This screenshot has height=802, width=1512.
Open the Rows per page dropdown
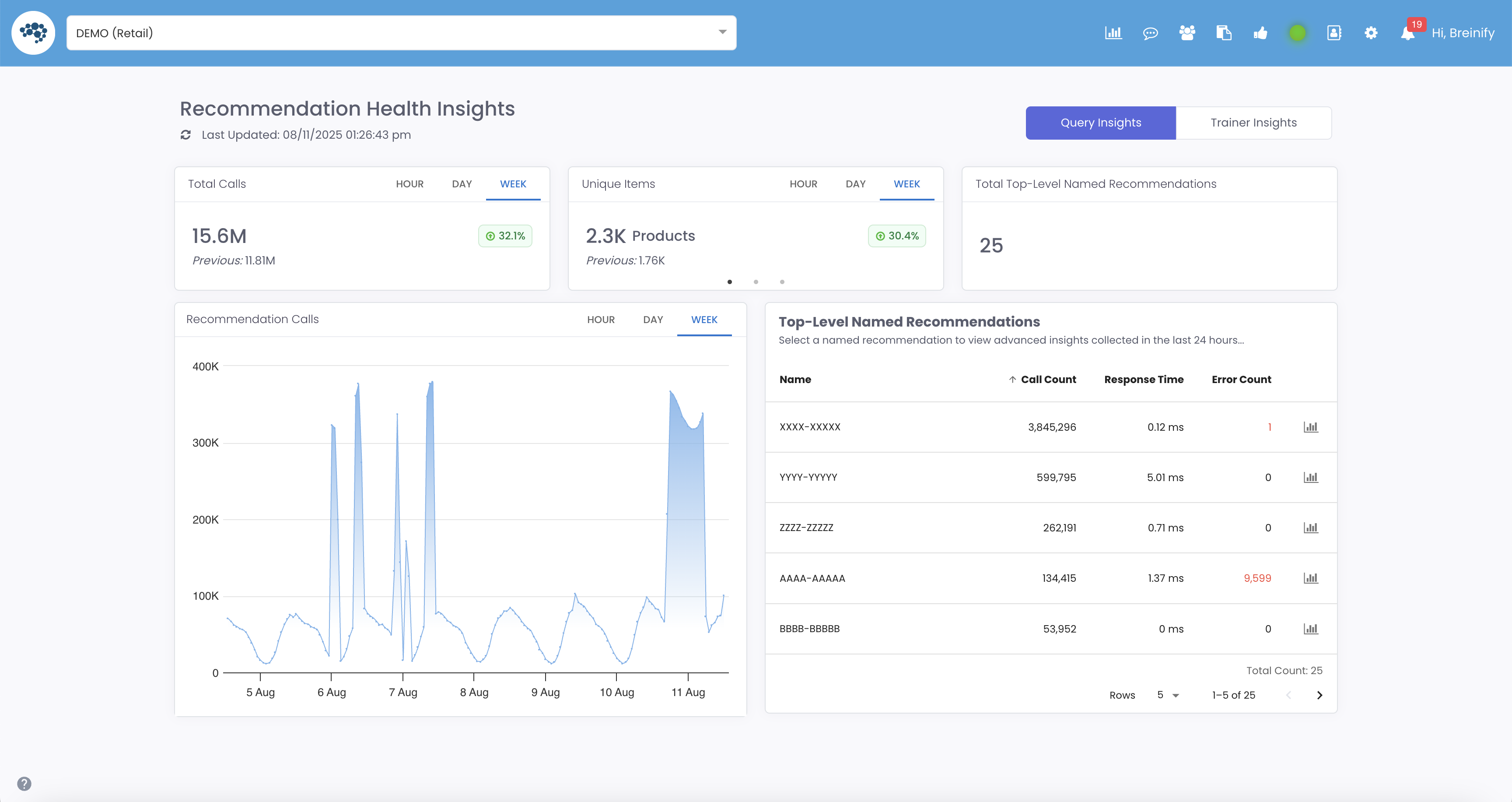click(x=1168, y=695)
